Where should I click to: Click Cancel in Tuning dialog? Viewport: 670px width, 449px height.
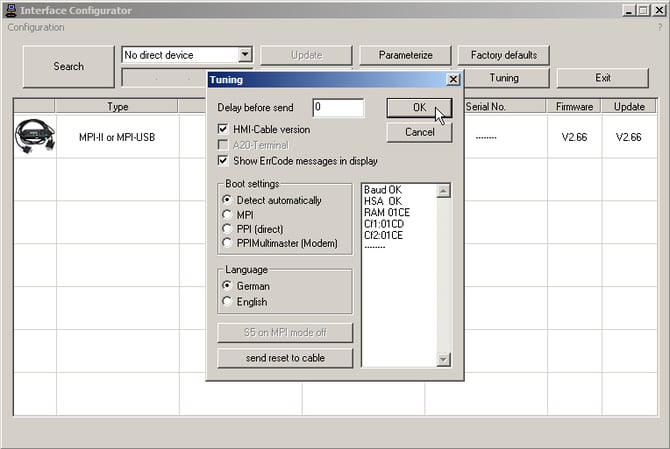click(419, 132)
